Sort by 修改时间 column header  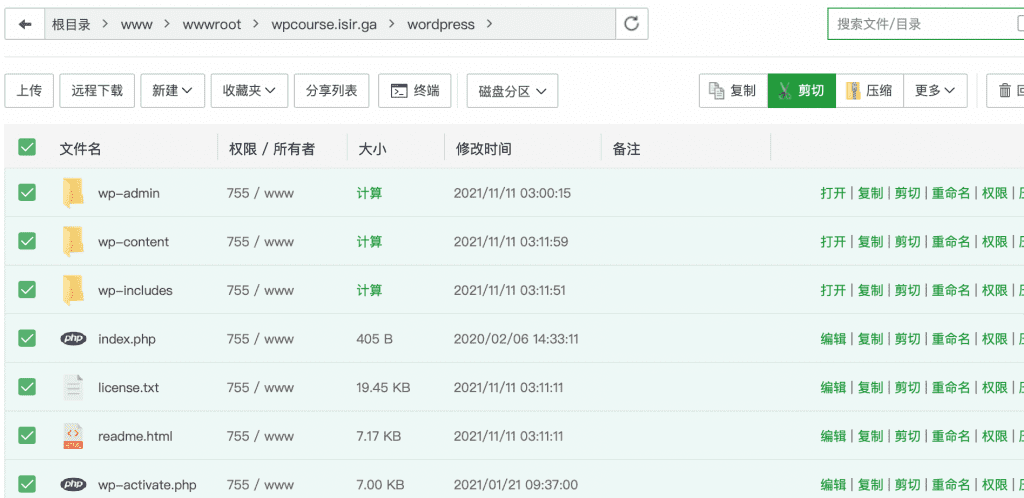(x=483, y=149)
